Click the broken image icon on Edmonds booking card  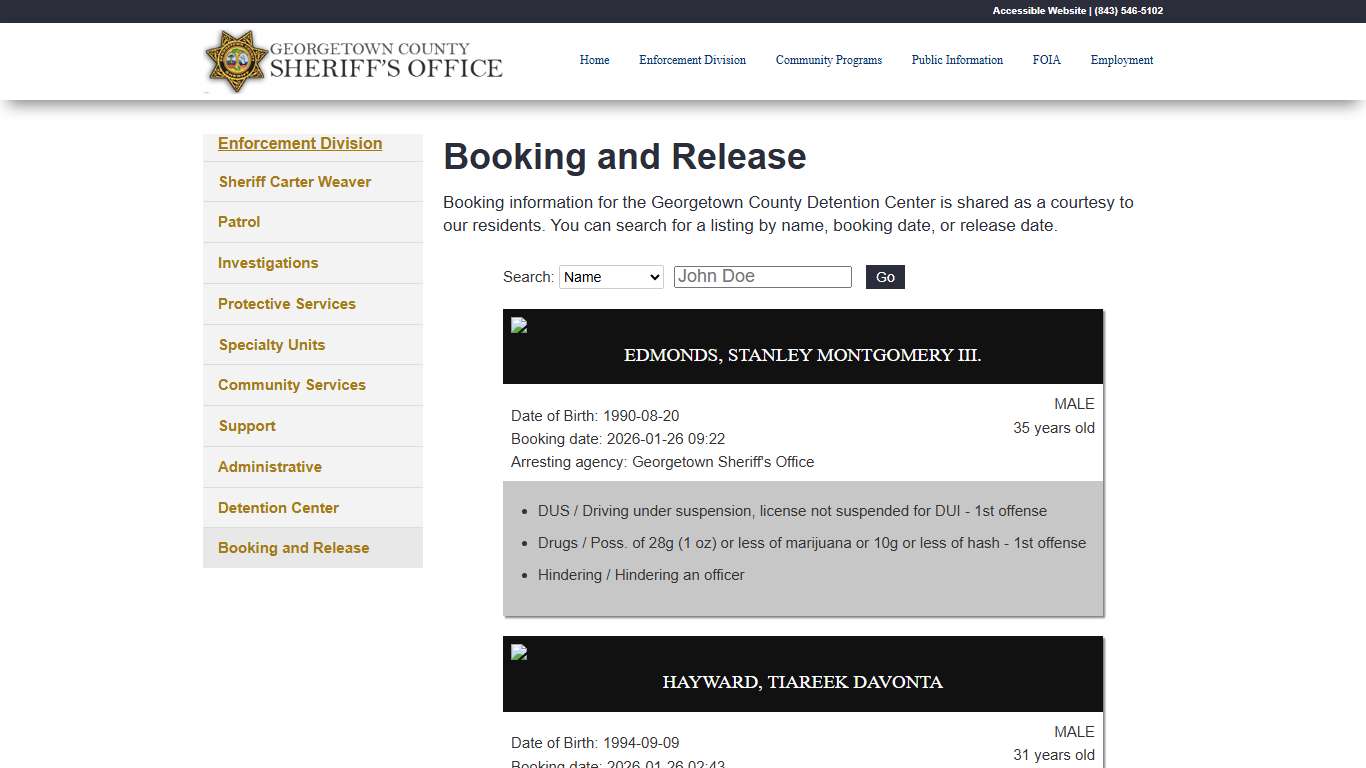click(518, 325)
